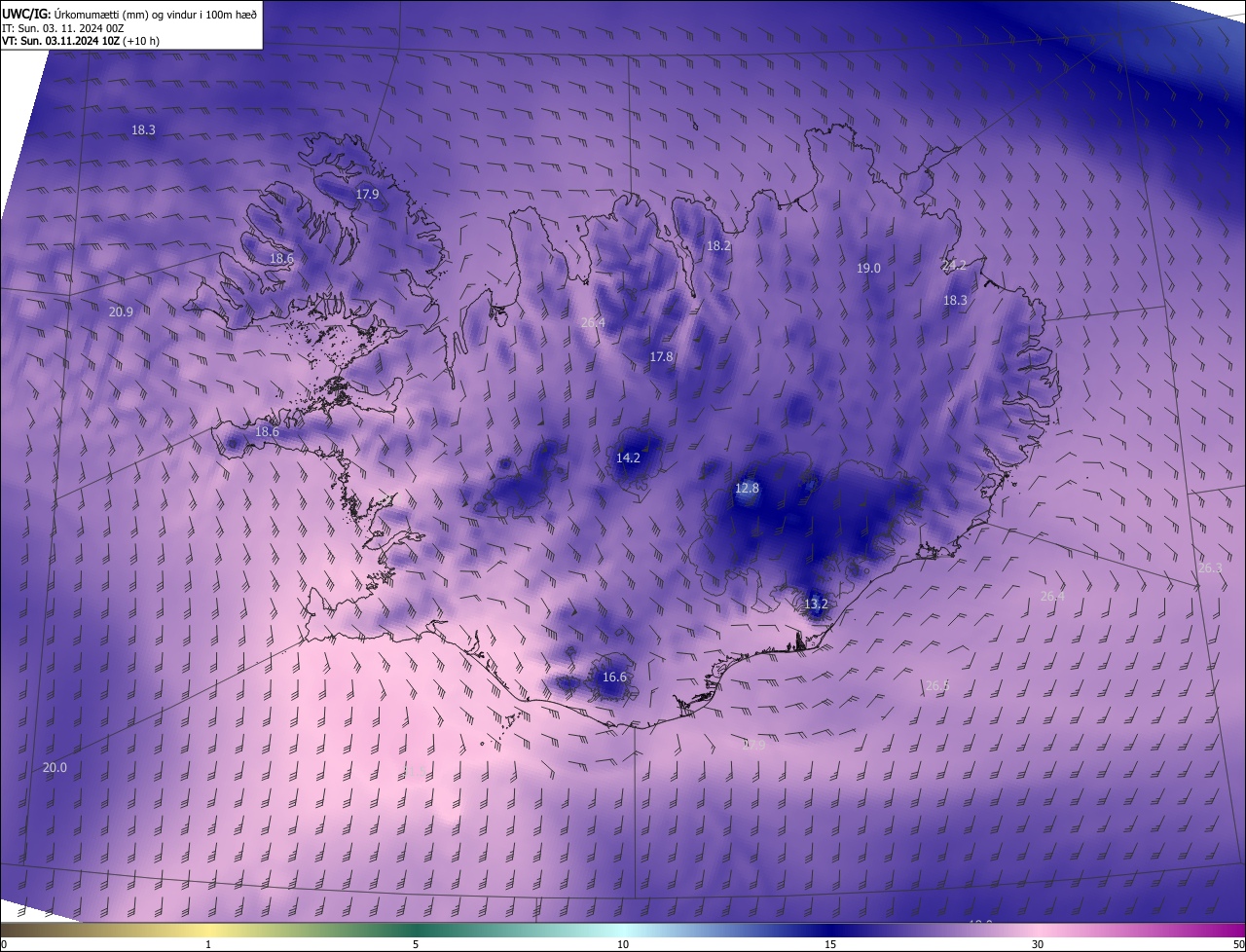
Task: Pick the 20.0 value label
Action: point(55,767)
